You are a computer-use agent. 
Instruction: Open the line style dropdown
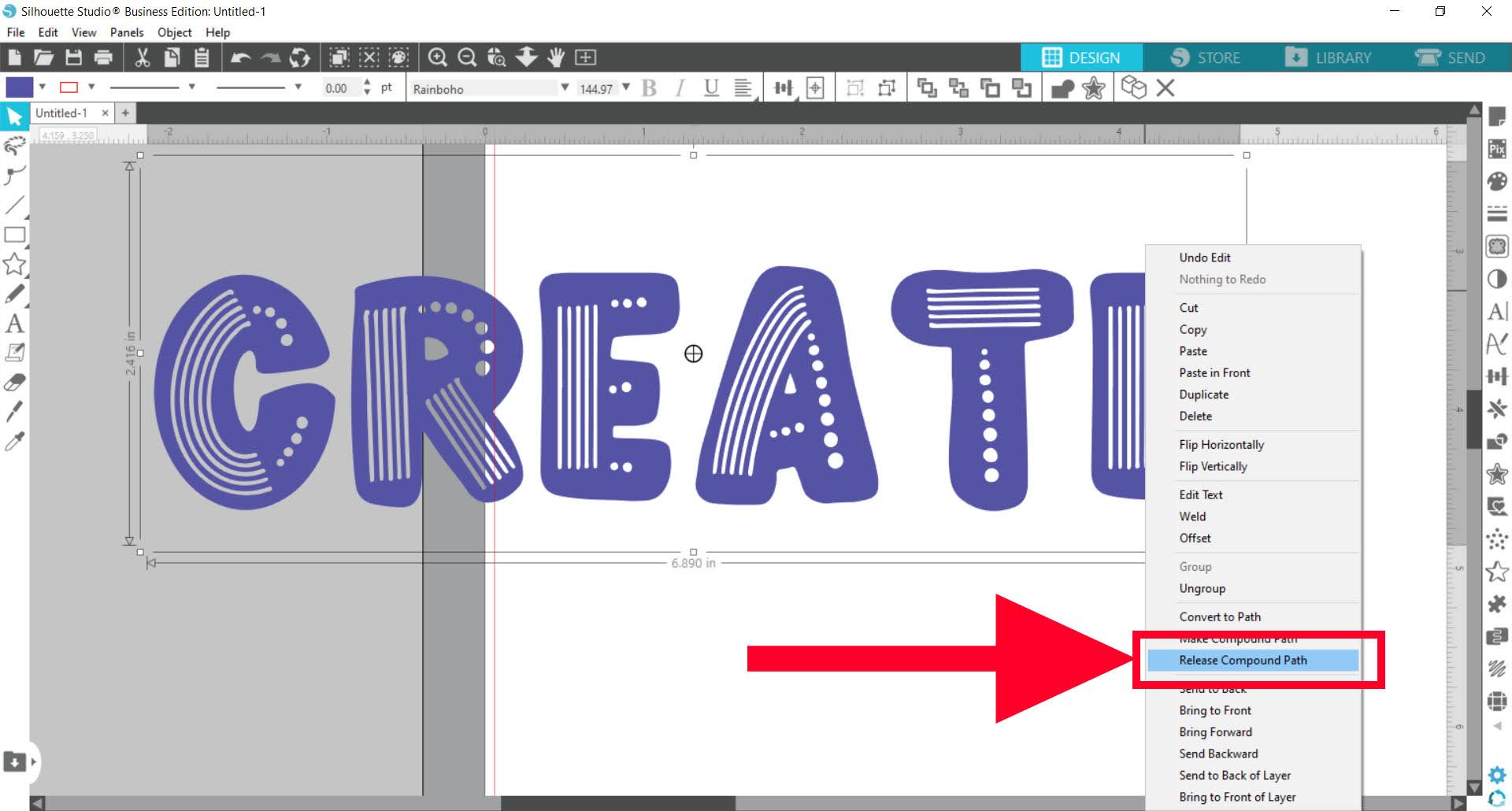191,87
